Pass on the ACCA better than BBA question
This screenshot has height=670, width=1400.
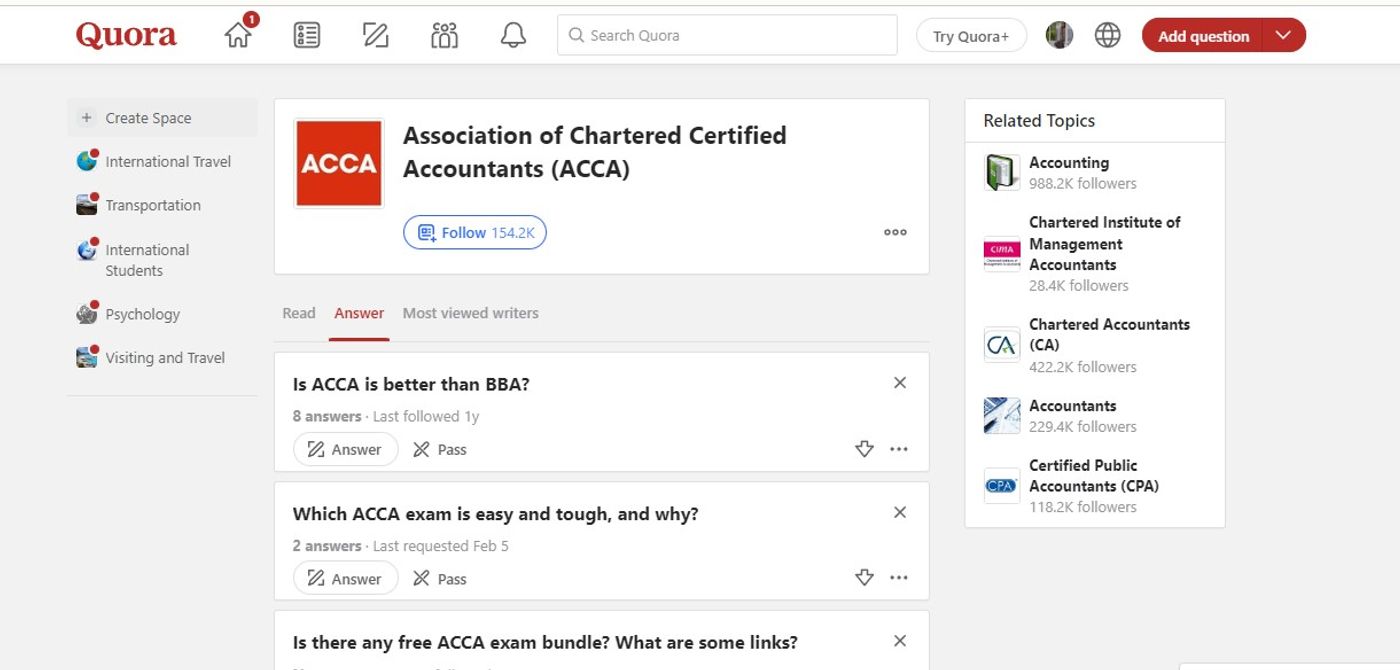click(x=440, y=449)
